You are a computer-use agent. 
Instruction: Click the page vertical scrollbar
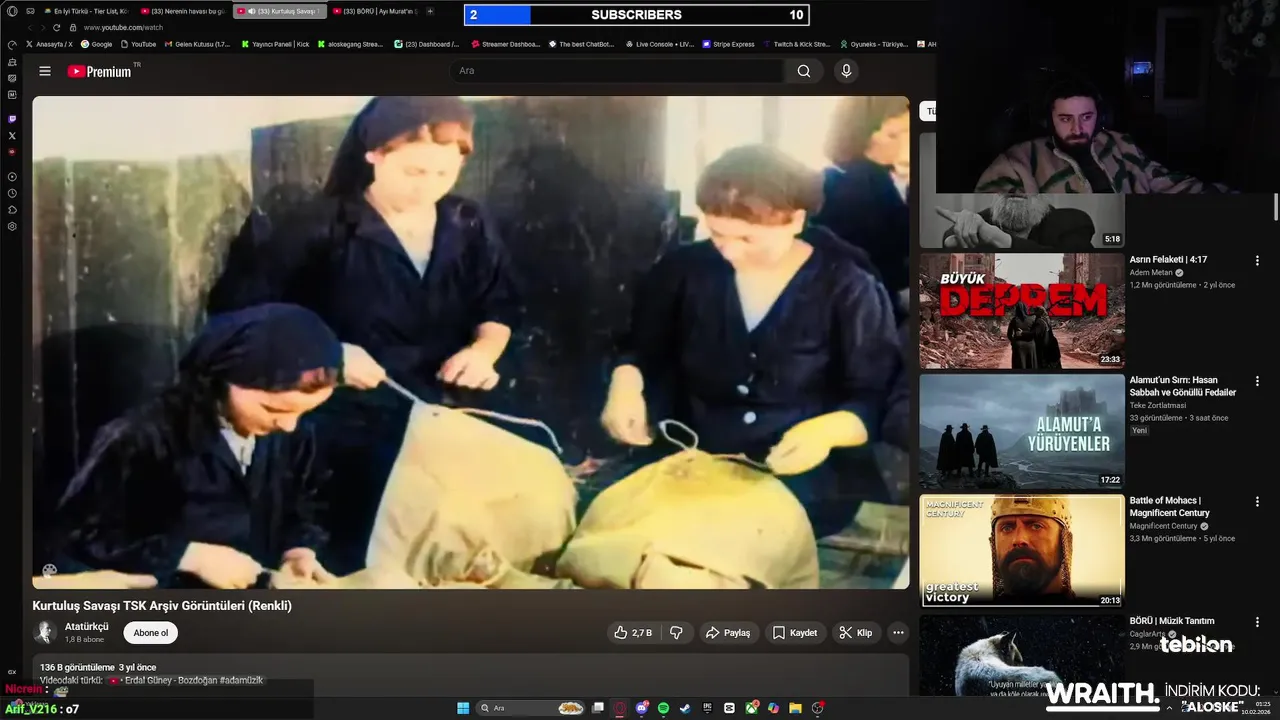point(1276,207)
